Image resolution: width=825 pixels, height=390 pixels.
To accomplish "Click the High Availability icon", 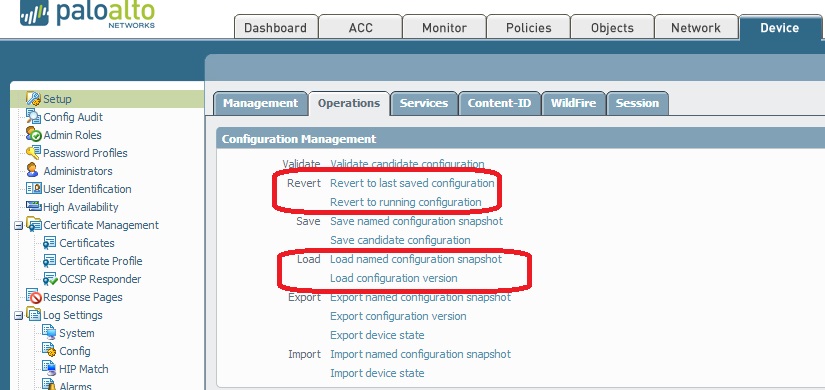I will pyautogui.click(x=34, y=206).
